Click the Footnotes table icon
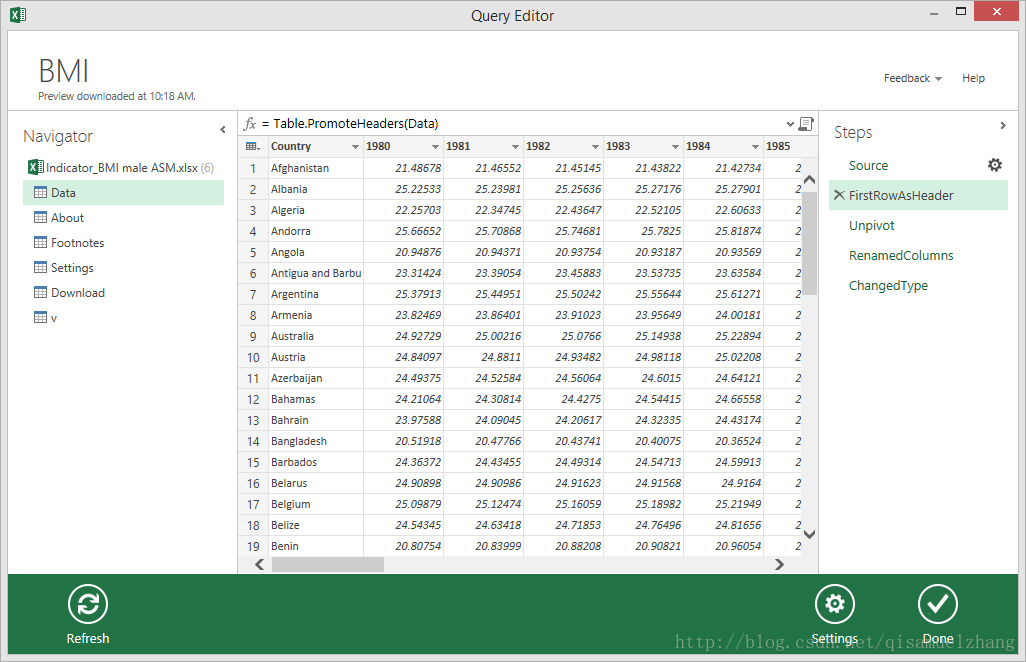1026x662 pixels. 41,242
